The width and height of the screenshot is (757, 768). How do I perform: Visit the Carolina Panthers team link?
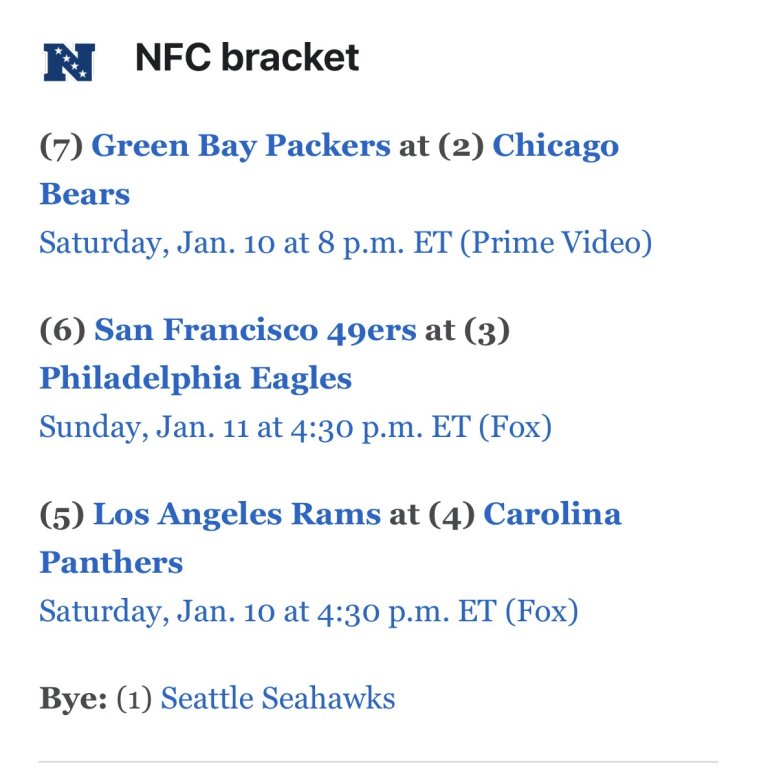coord(552,514)
